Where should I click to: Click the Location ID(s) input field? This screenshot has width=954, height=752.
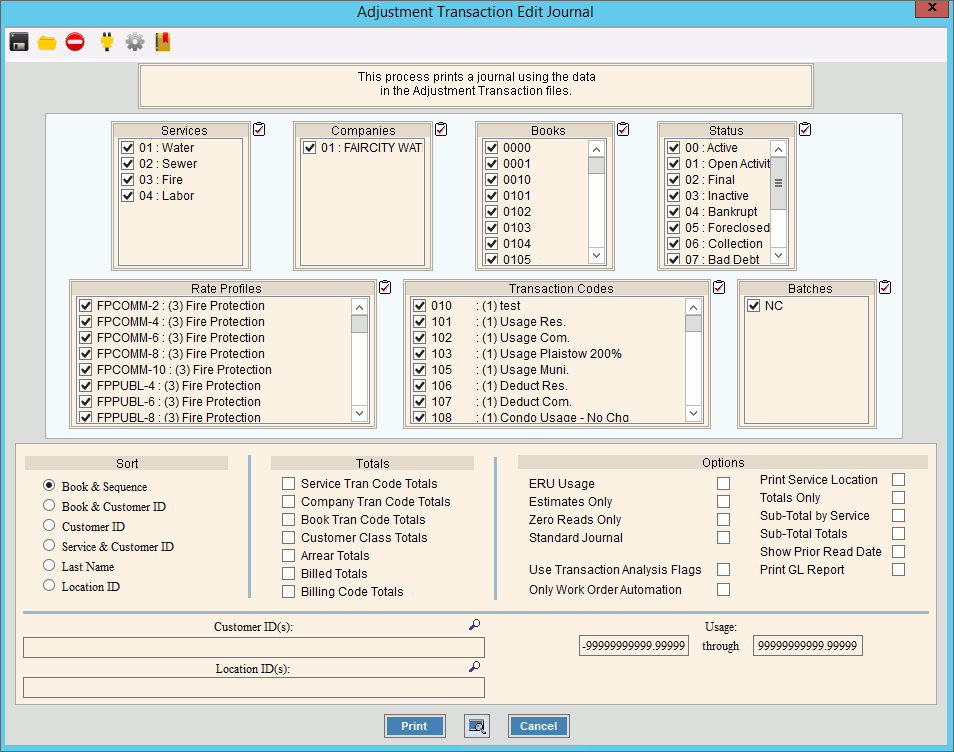254,687
